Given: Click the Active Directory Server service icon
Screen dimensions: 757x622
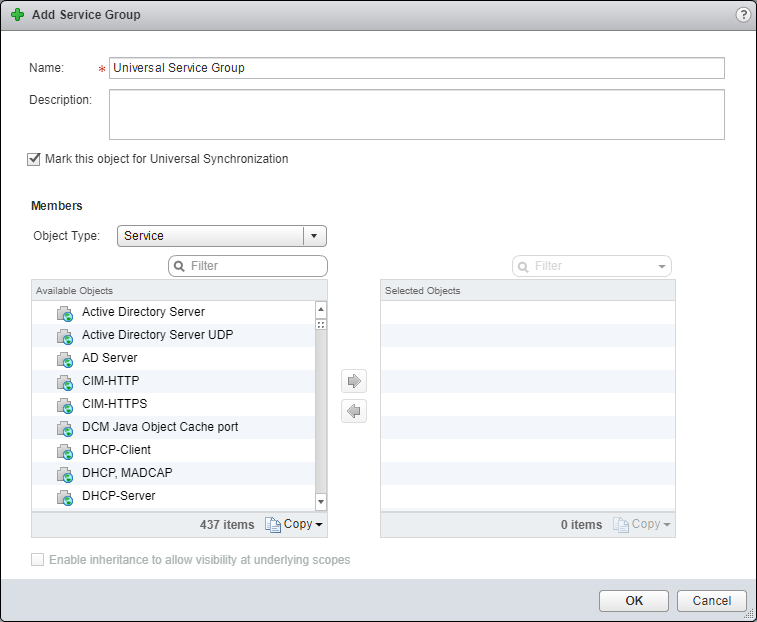Looking at the screenshot, I should tap(65, 313).
